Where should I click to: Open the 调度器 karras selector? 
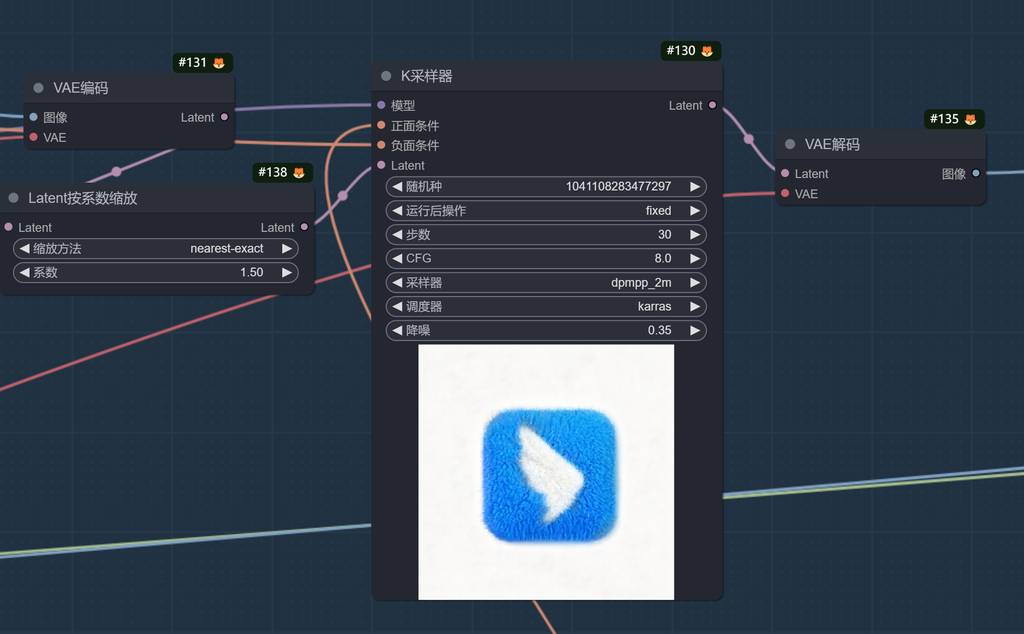(546, 306)
